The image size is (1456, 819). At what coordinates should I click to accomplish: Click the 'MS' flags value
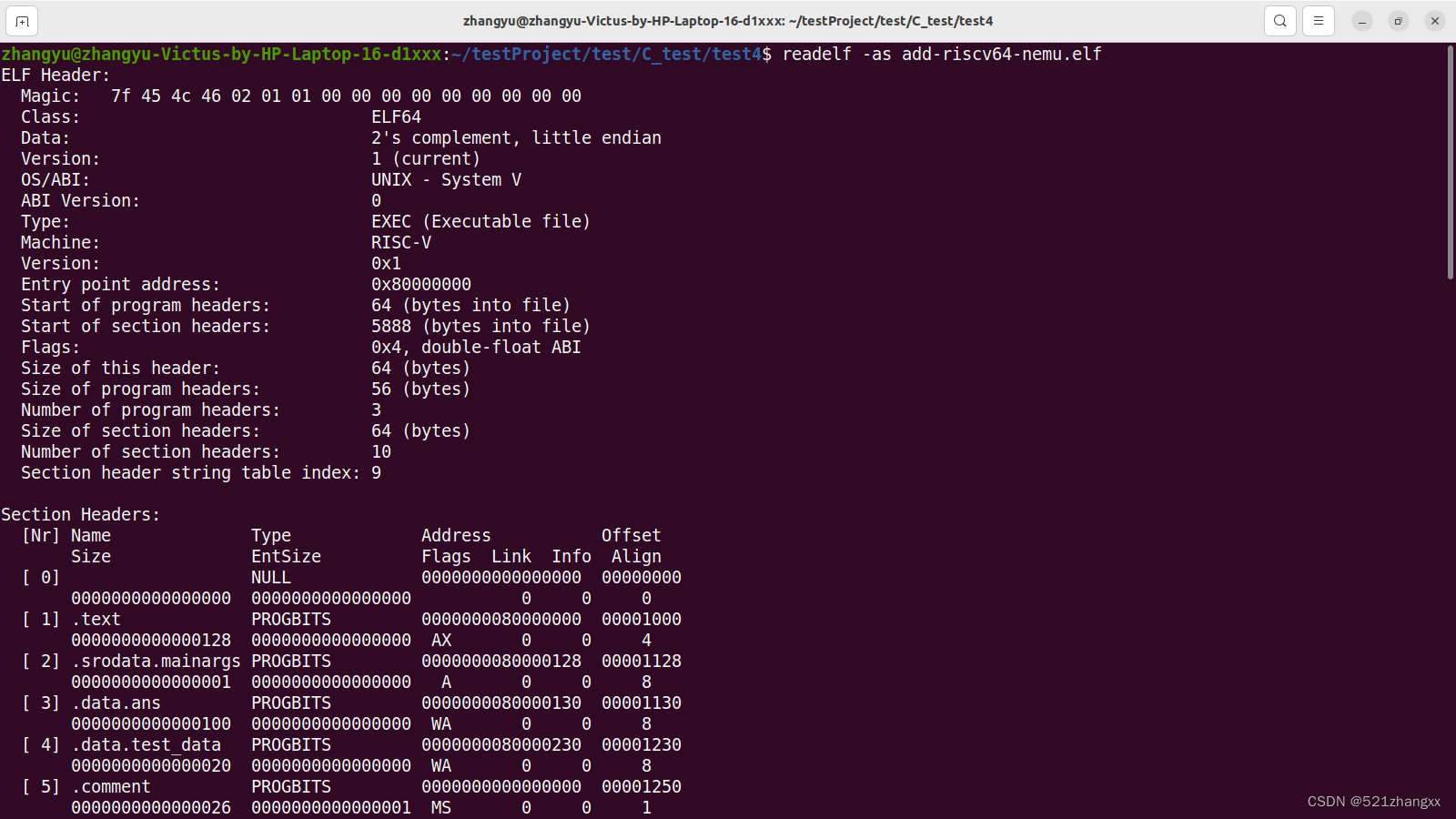pos(441,807)
